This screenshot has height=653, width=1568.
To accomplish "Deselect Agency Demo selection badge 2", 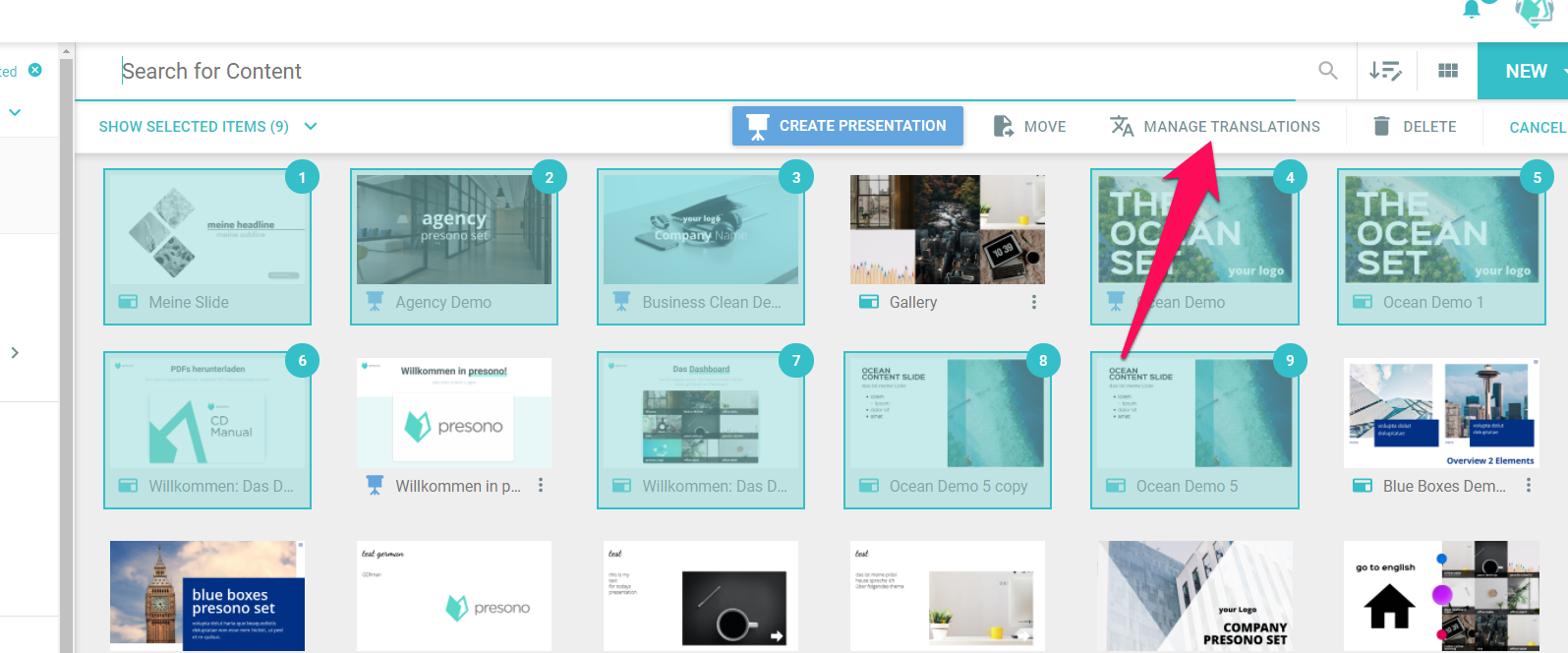I will click(549, 178).
